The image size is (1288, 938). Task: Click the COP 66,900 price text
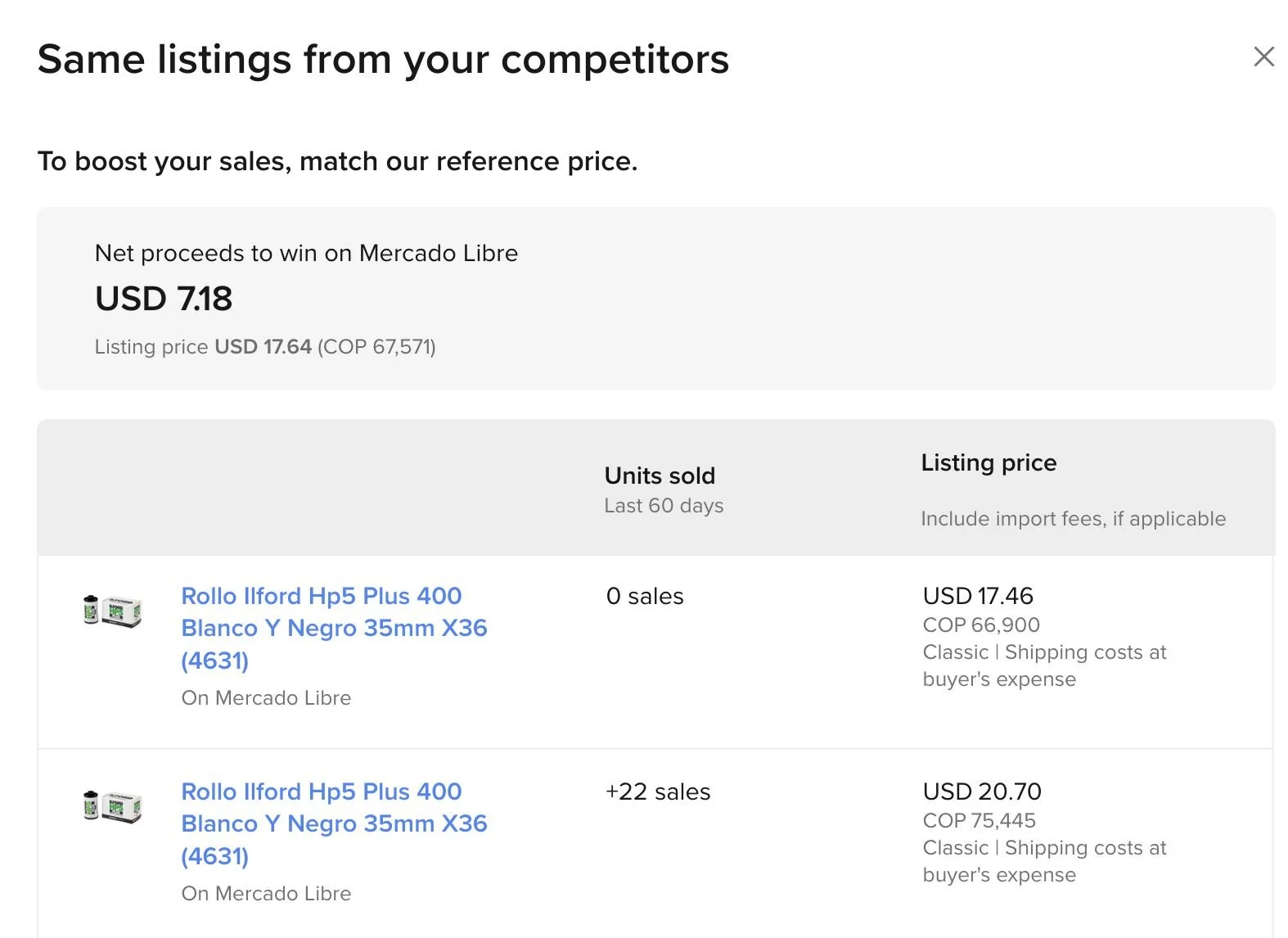click(981, 625)
